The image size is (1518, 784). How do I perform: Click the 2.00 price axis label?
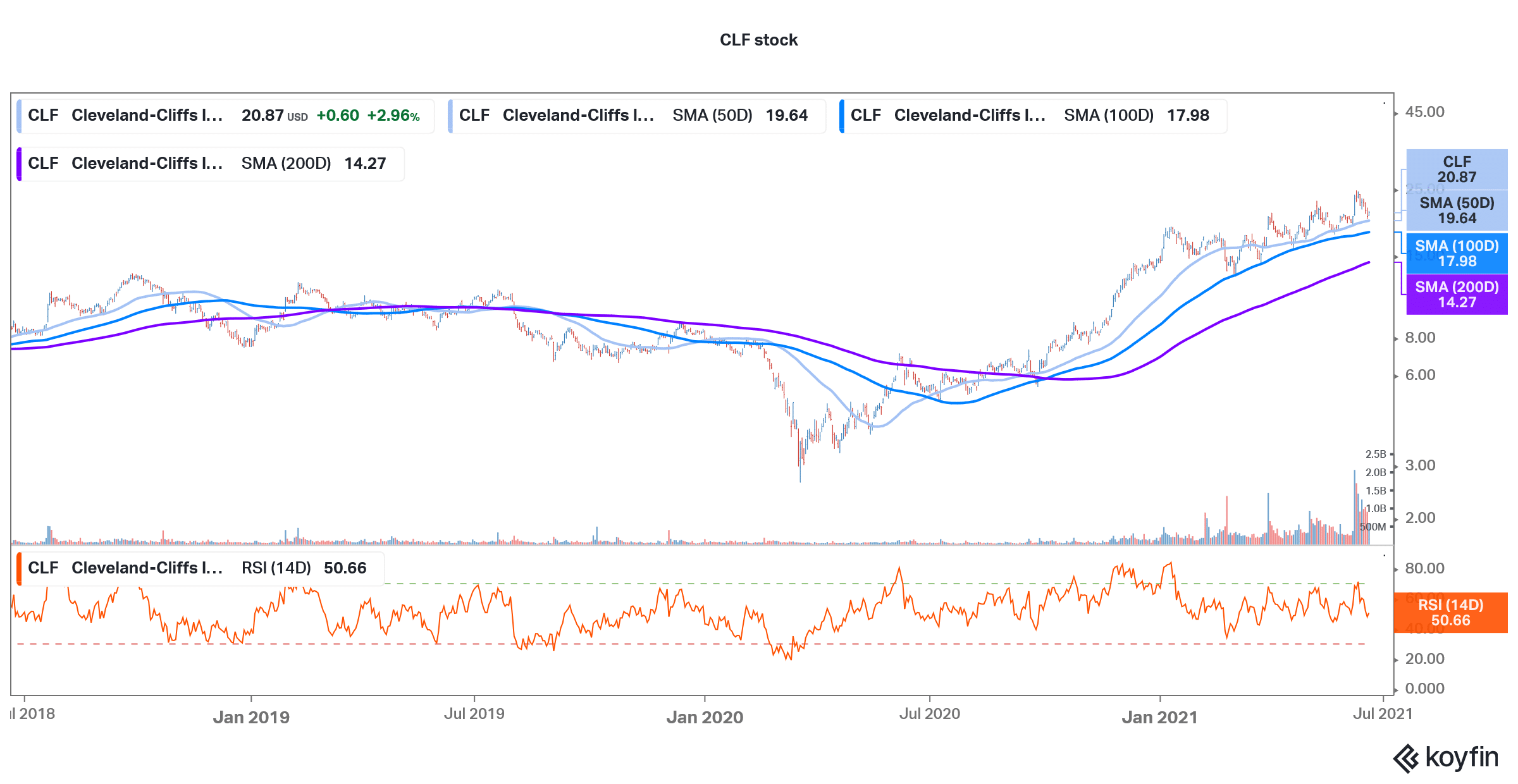pyautogui.click(x=1420, y=518)
